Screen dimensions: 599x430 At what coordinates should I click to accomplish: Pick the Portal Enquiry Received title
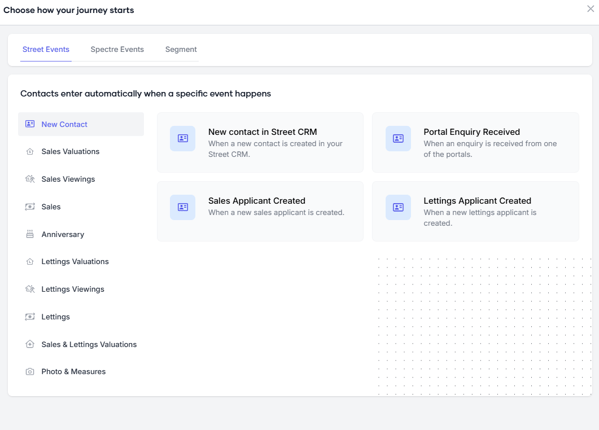click(x=471, y=132)
